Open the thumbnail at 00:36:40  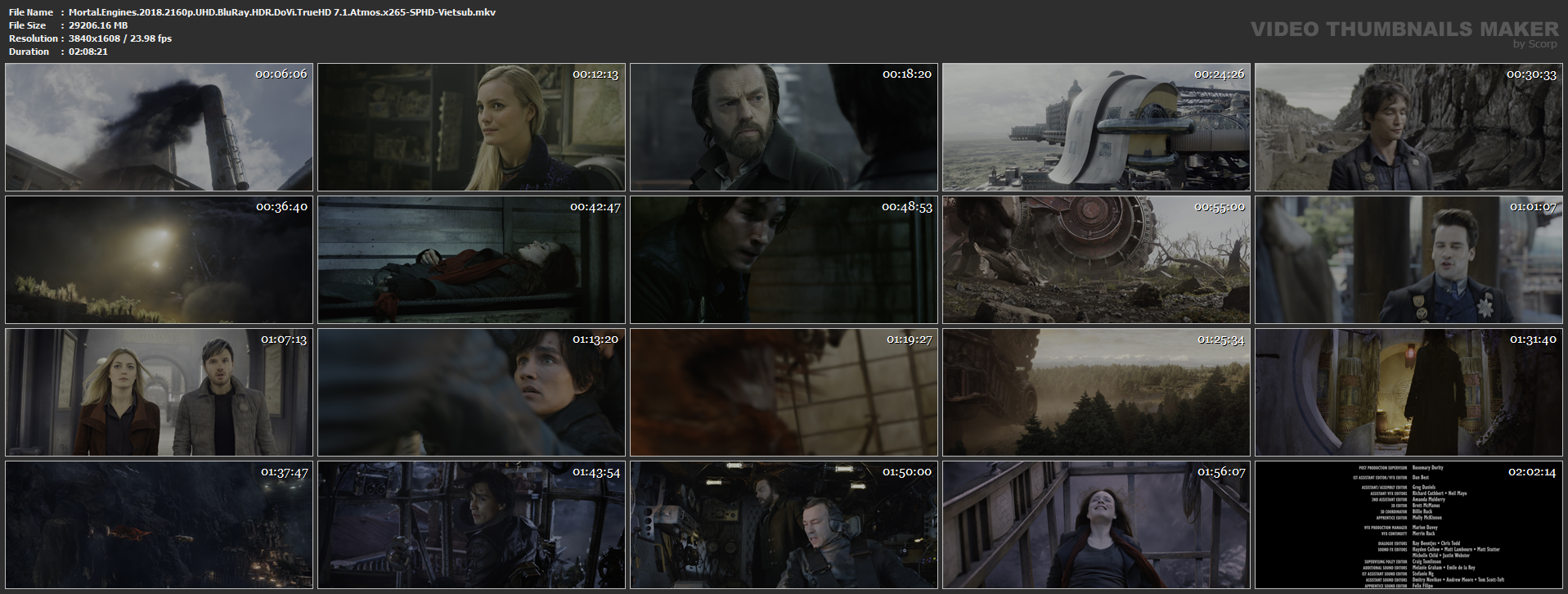[x=159, y=259]
